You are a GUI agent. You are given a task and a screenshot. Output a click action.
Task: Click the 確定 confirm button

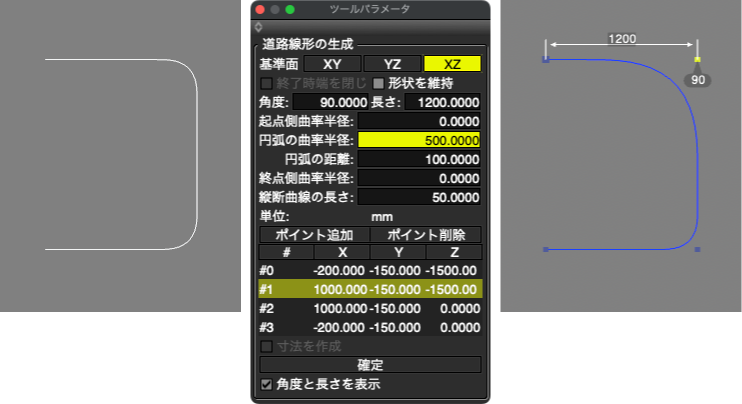[x=371, y=365]
